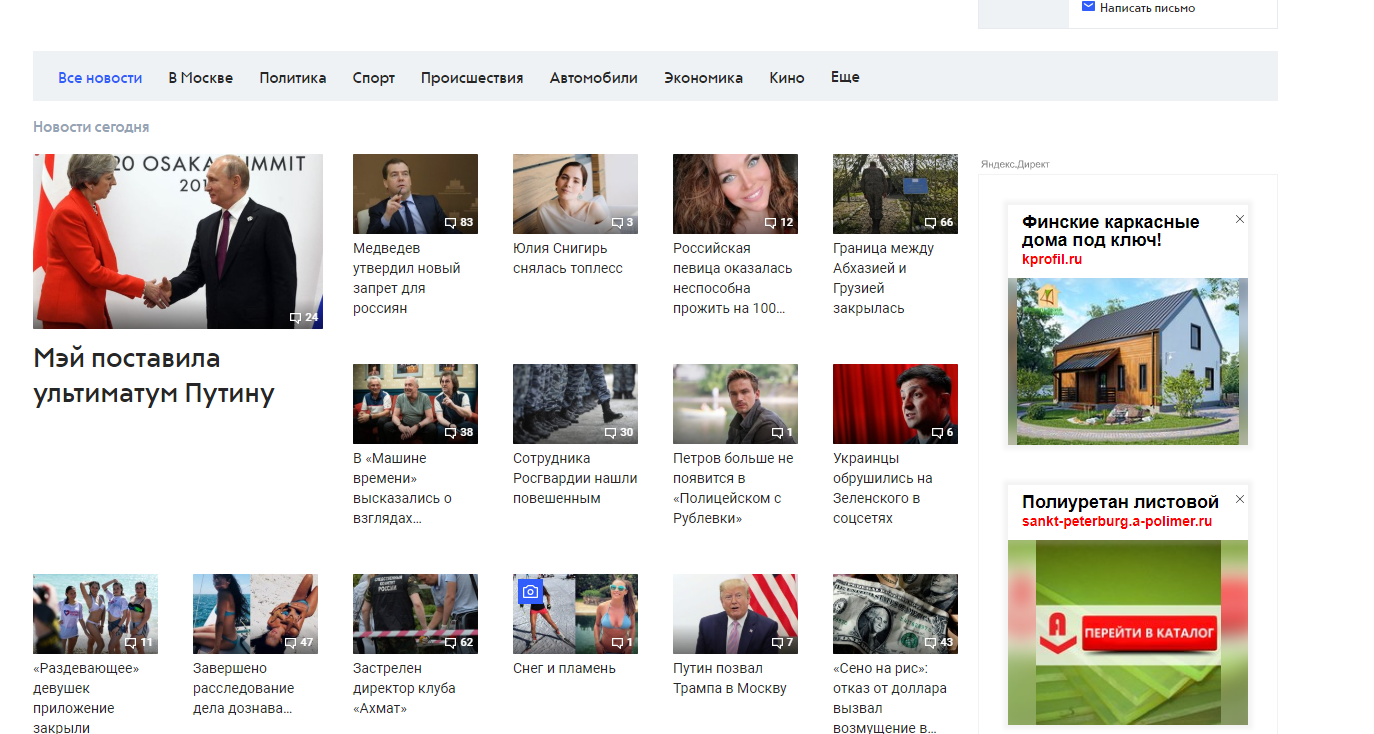Open the Российская певица article thumbnail
Image resolution: width=1374 pixels, height=734 pixels.
point(735,194)
